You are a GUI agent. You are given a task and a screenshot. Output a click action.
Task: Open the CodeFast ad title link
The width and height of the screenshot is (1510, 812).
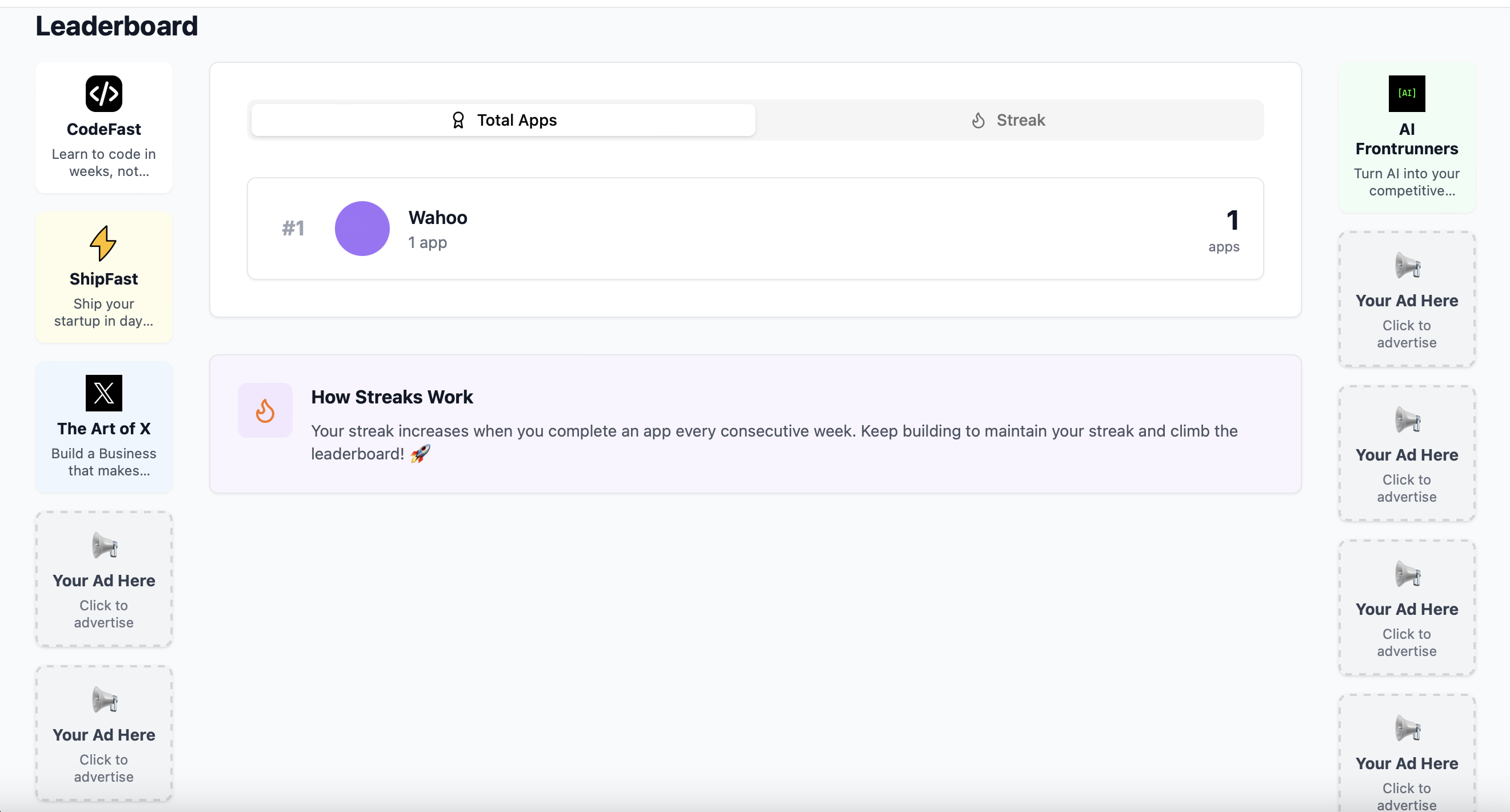104,129
